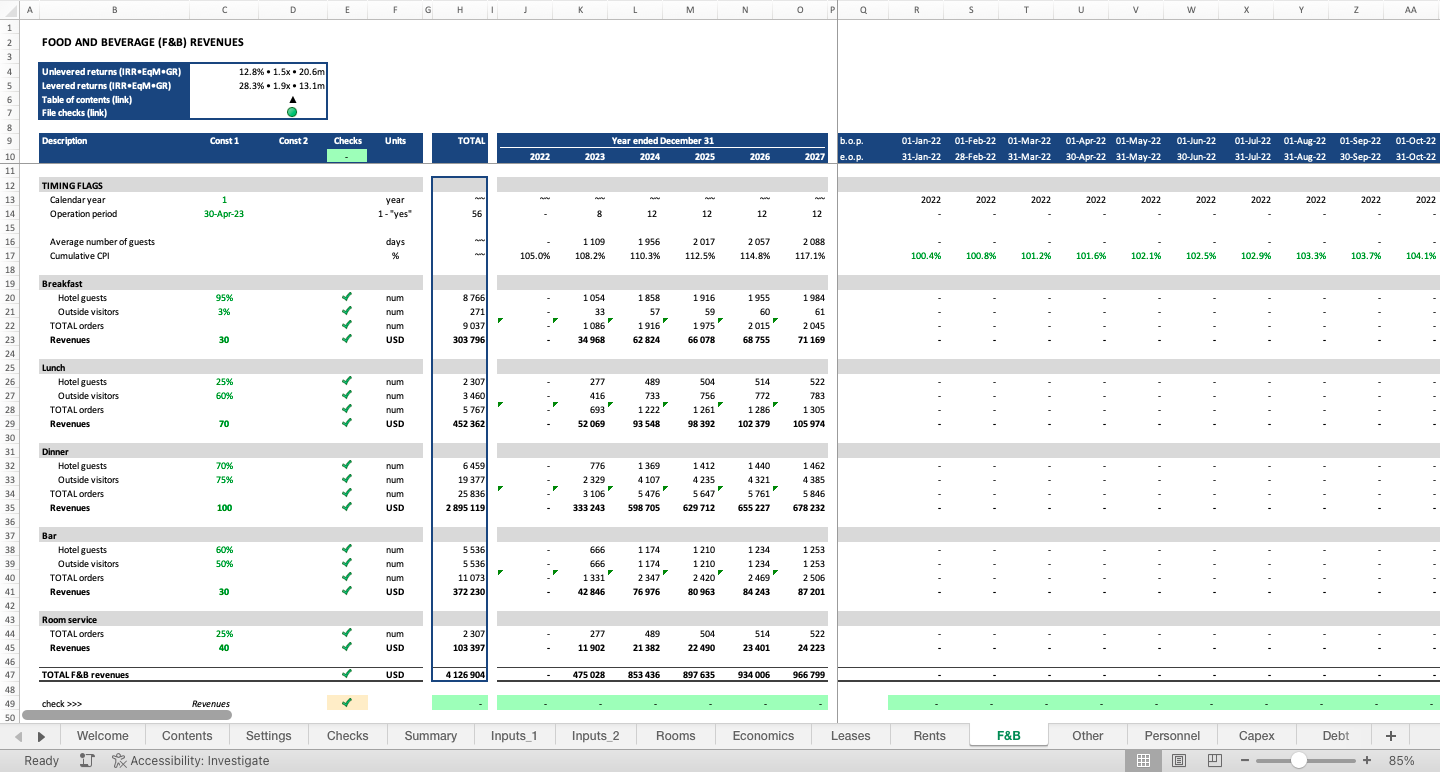The height and width of the screenshot is (772, 1440).
Task: Select Bar Hotel guests 60% cell
Action: (x=224, y=550)
